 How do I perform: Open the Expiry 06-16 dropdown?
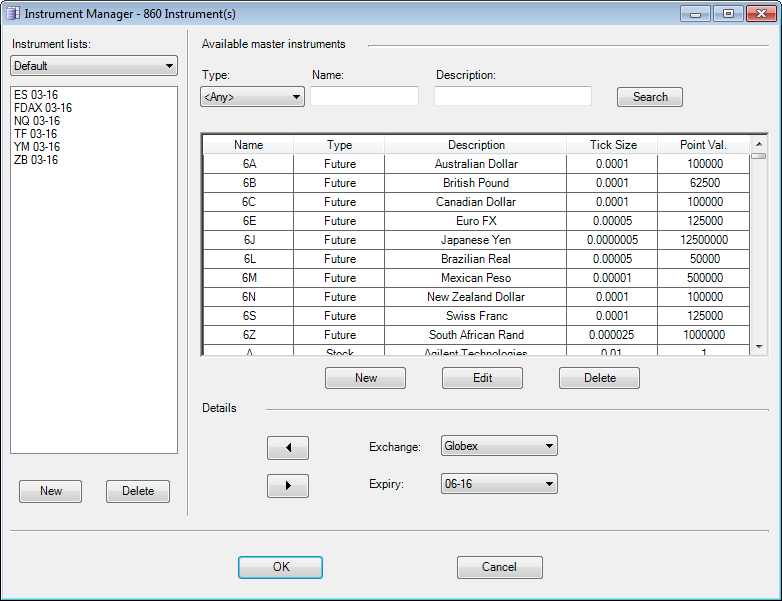(499, 484)
